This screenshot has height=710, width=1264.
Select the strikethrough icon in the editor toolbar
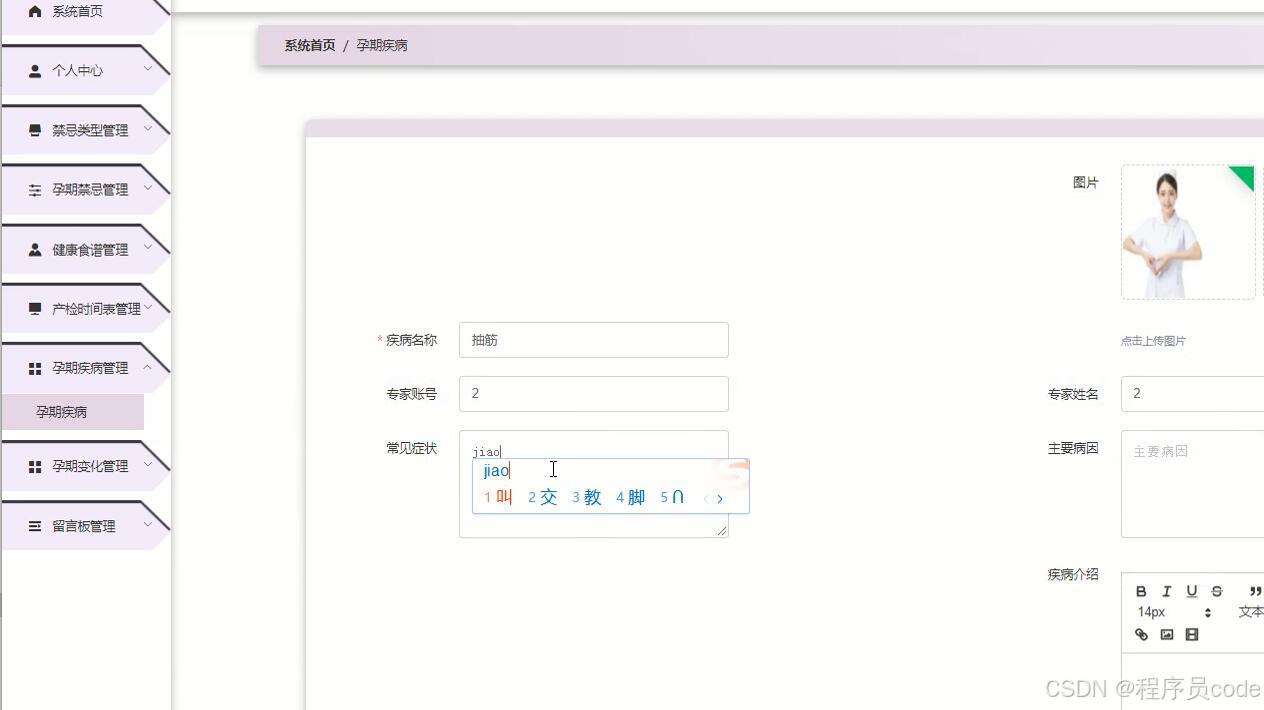coord(1217,591)
